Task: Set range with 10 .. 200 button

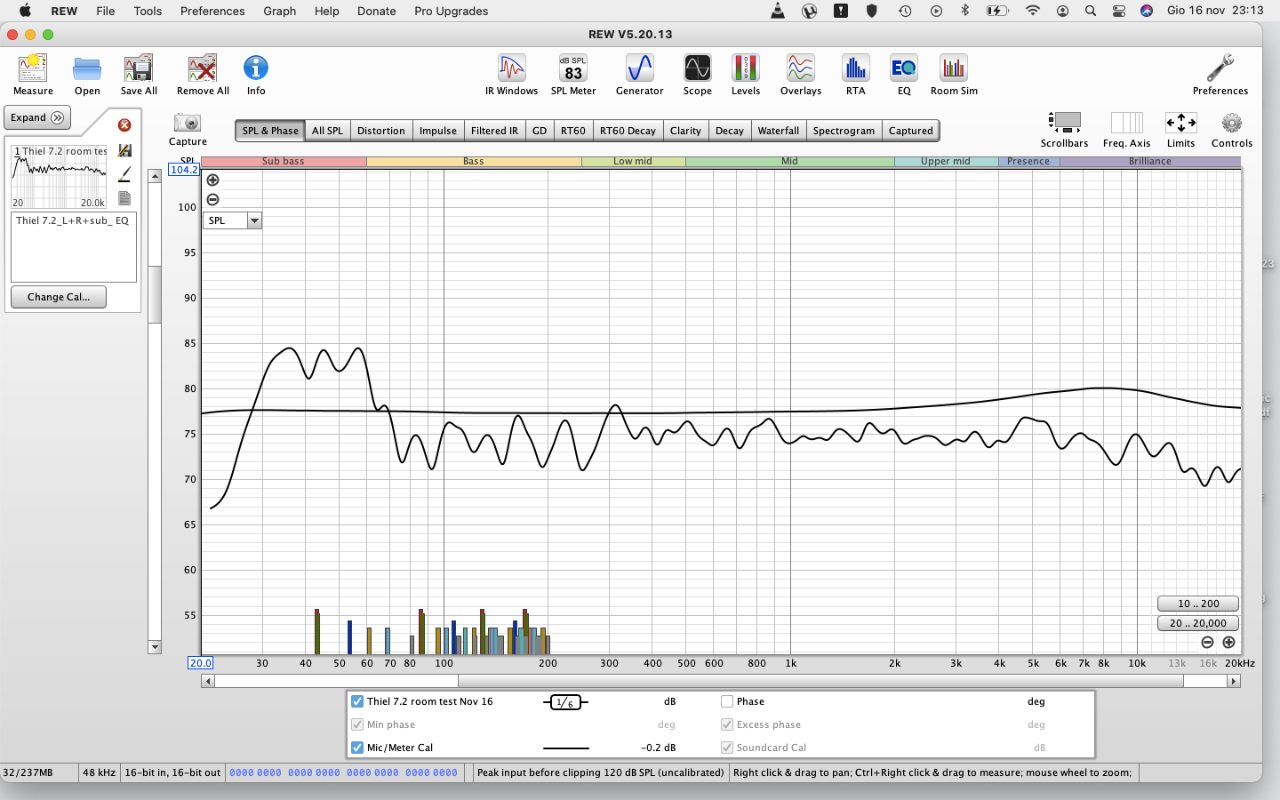Action: [x=1198, y=603]
